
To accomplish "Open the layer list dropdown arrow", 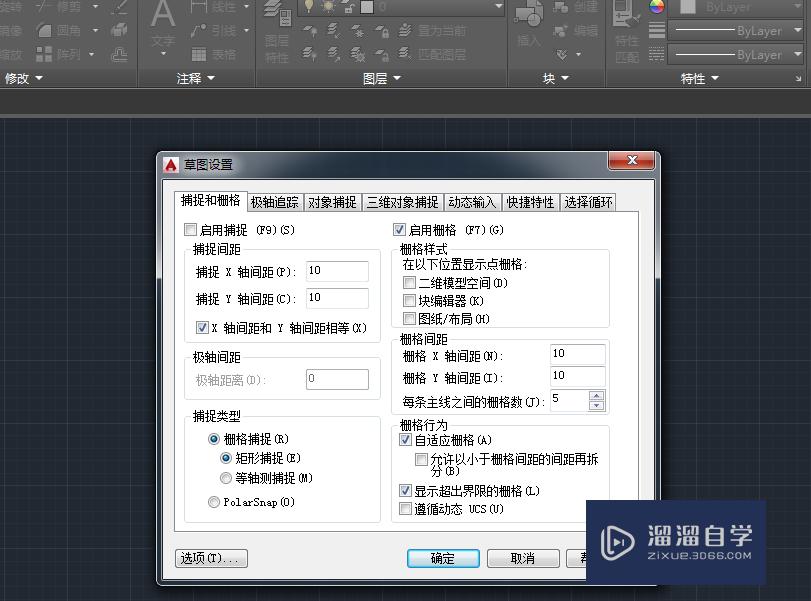I will (x=499, y=6).
